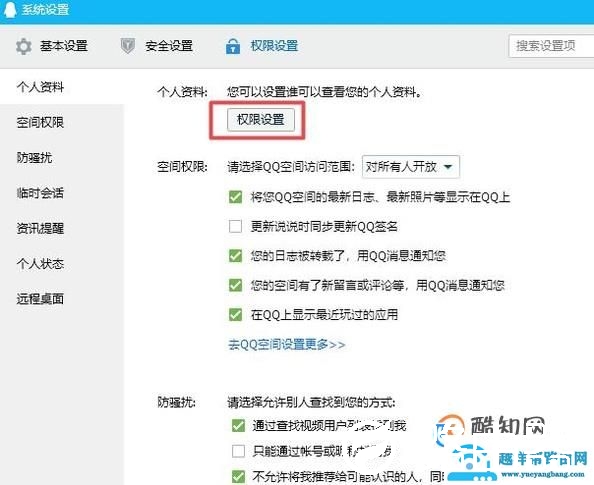Focus the 搜索设置项 search field
This screenshot has height=485, width=594.
tap(551, 46)
